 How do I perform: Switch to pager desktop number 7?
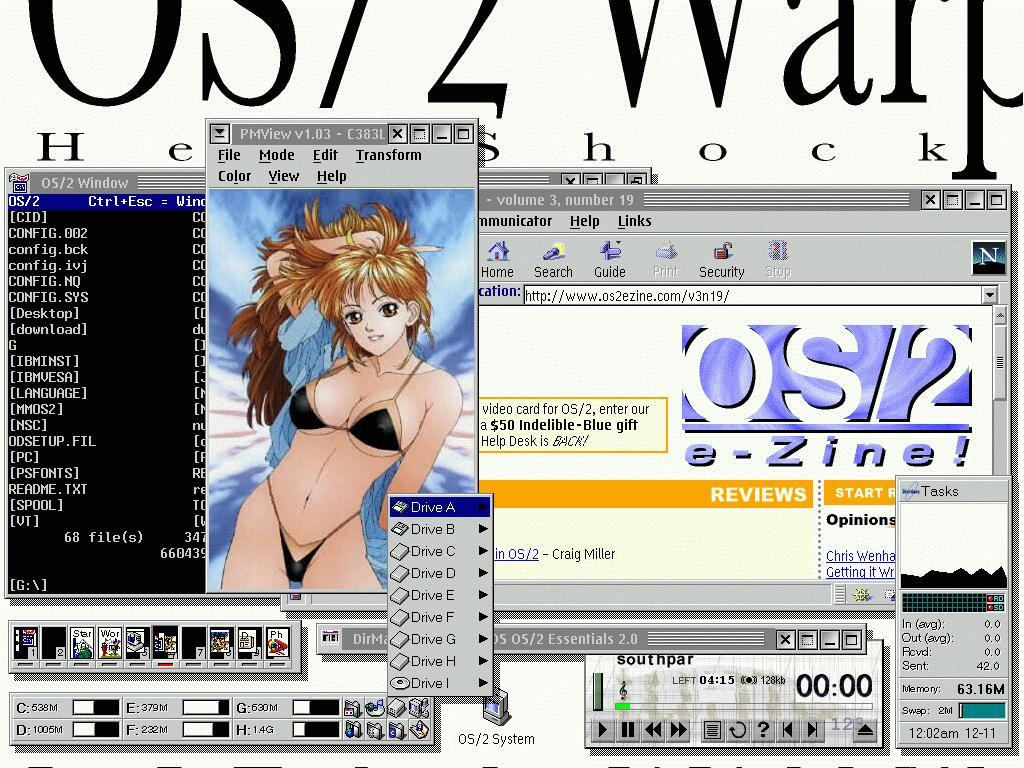click(193, 643)
